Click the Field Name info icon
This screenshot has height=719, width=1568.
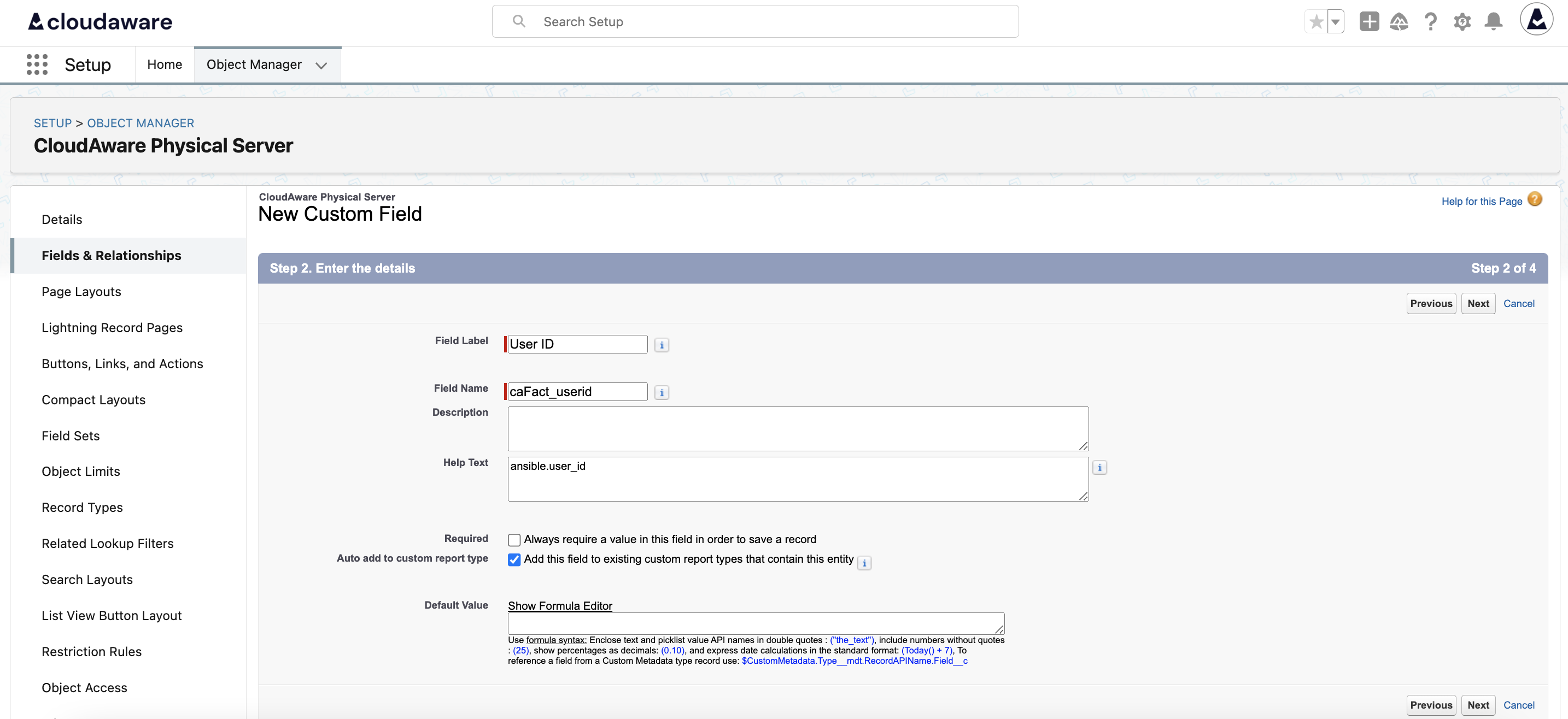point(662,392)
